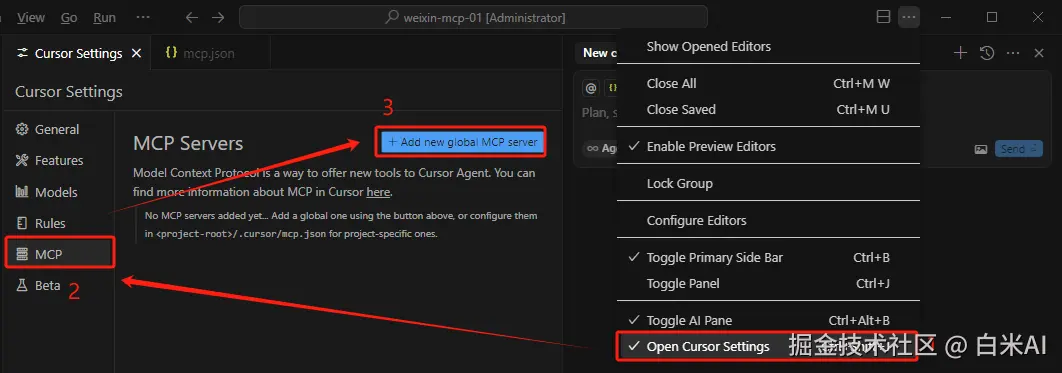
Task: Close the AI chat pane
Action: point(1039,53)
